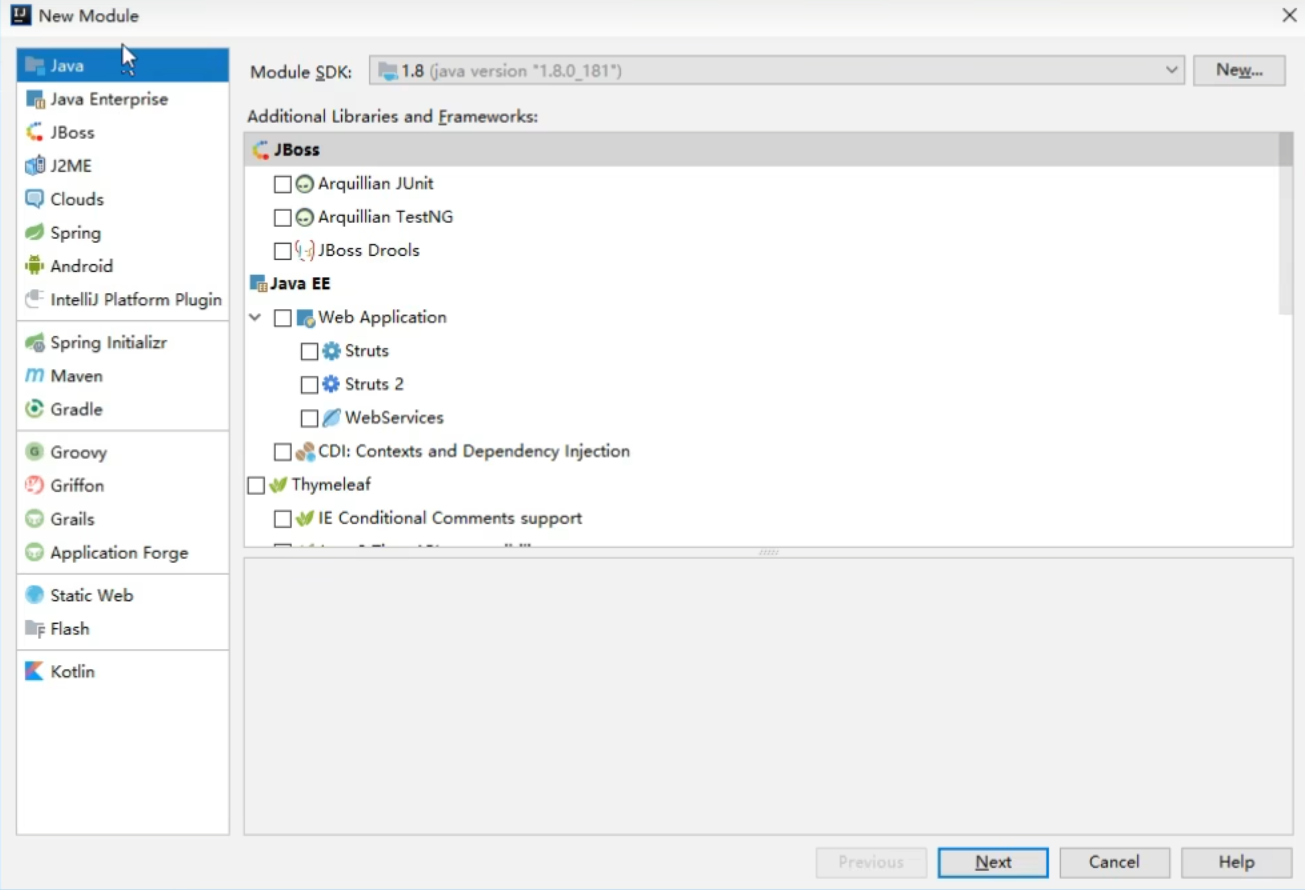Click the Arquillian TestNG alien icon
This screenshot has width=1305, height=890.
(305, 217)
